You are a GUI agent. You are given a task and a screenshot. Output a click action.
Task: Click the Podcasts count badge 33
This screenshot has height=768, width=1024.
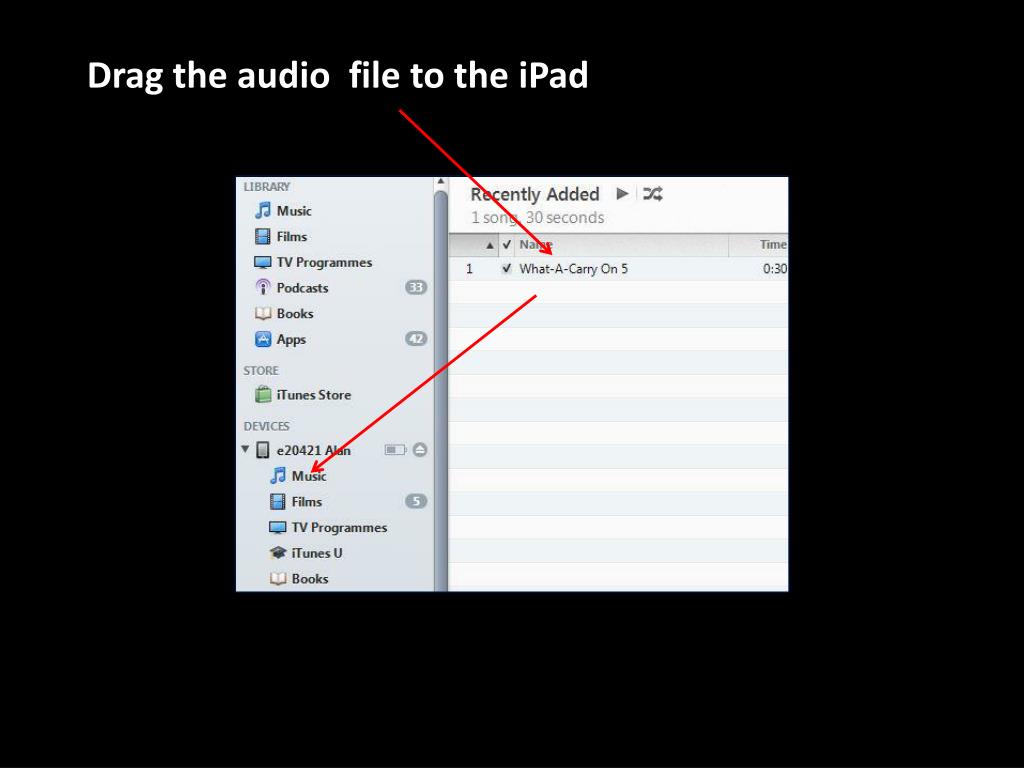[416, 287]
